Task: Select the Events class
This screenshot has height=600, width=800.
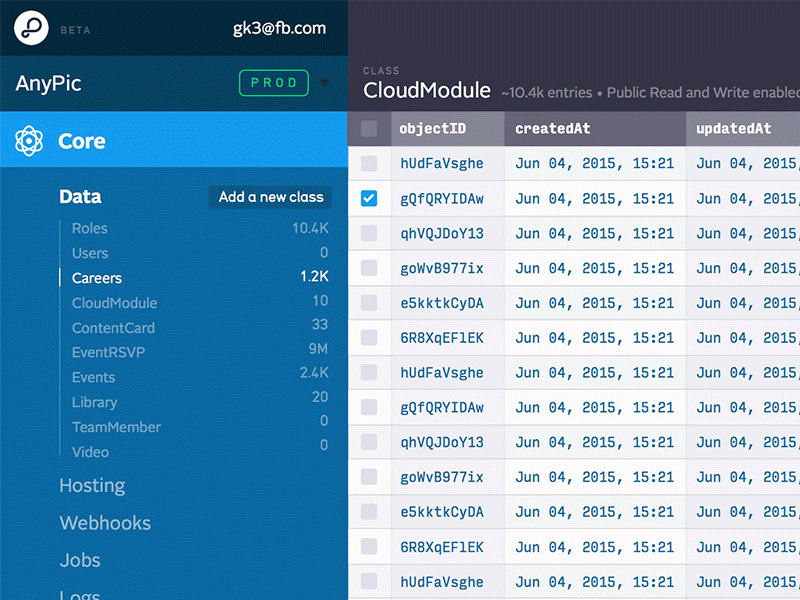Action: click(x=93, y=378)
